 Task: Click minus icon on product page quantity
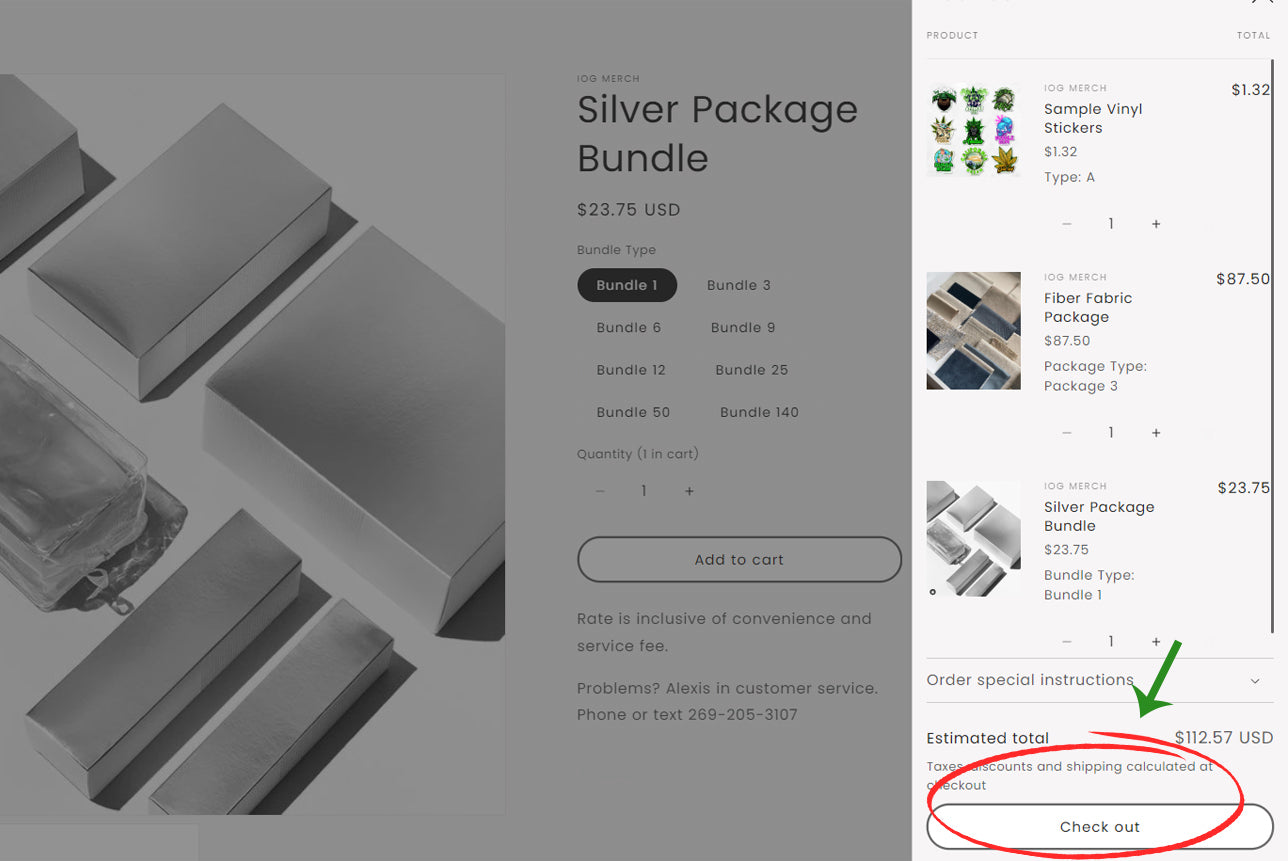(600, 491)
